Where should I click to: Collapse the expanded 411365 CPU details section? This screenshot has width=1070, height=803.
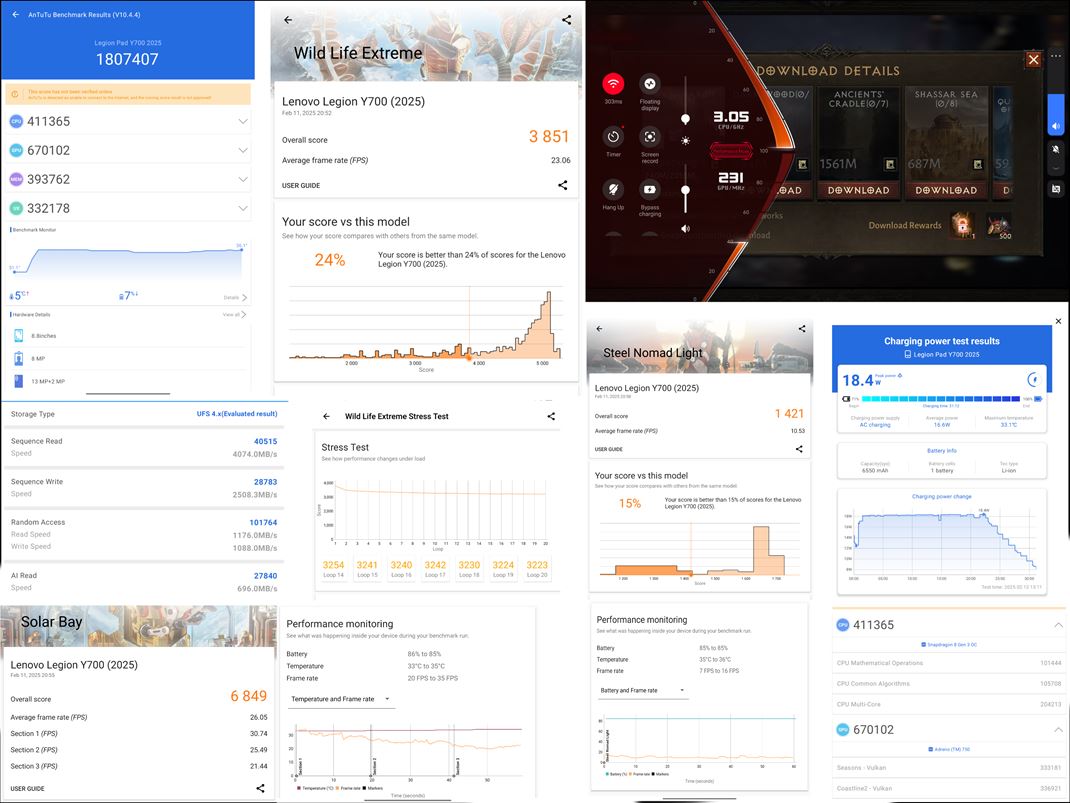(1058, 625)
